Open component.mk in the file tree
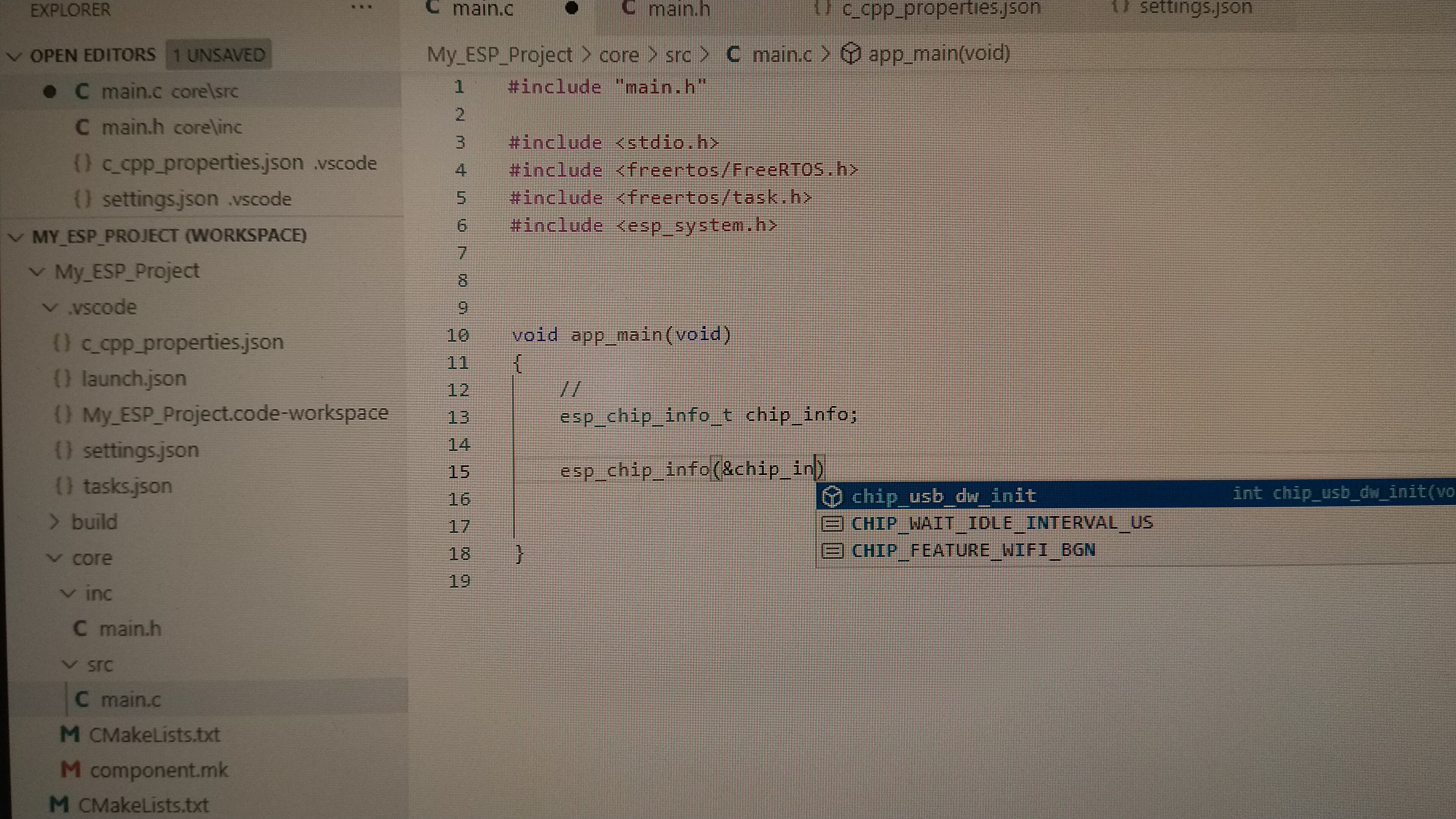Image resolution: width=1456 pixels, height=819 pixels. [x=159, y=770]
